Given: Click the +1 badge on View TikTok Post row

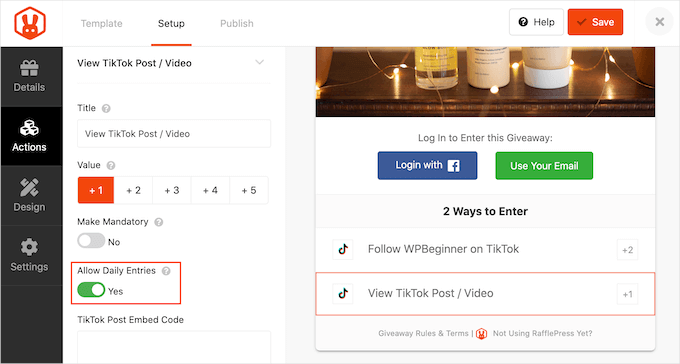Looking at the screenshot, I should tap(628, 294).
